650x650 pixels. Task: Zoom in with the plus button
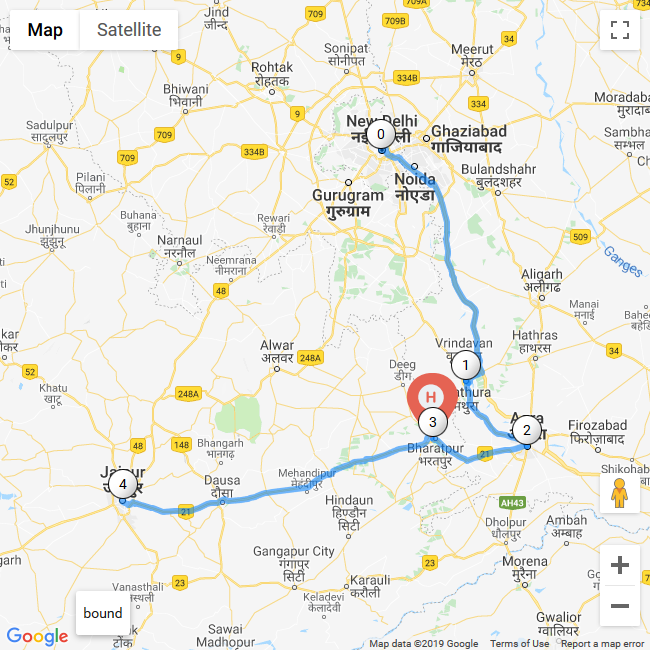click(x=620, y=565)
